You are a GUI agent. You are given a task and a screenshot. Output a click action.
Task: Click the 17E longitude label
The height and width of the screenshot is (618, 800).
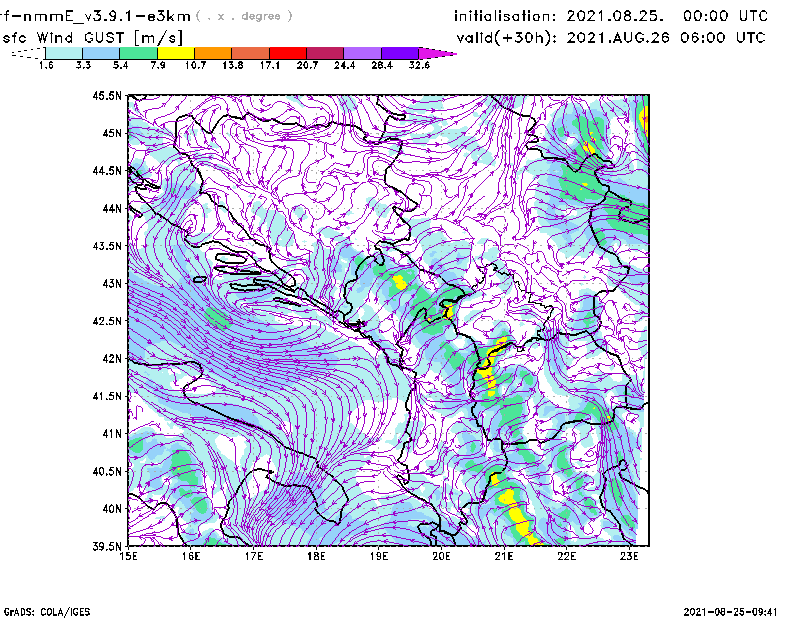[x=254, y=556]
